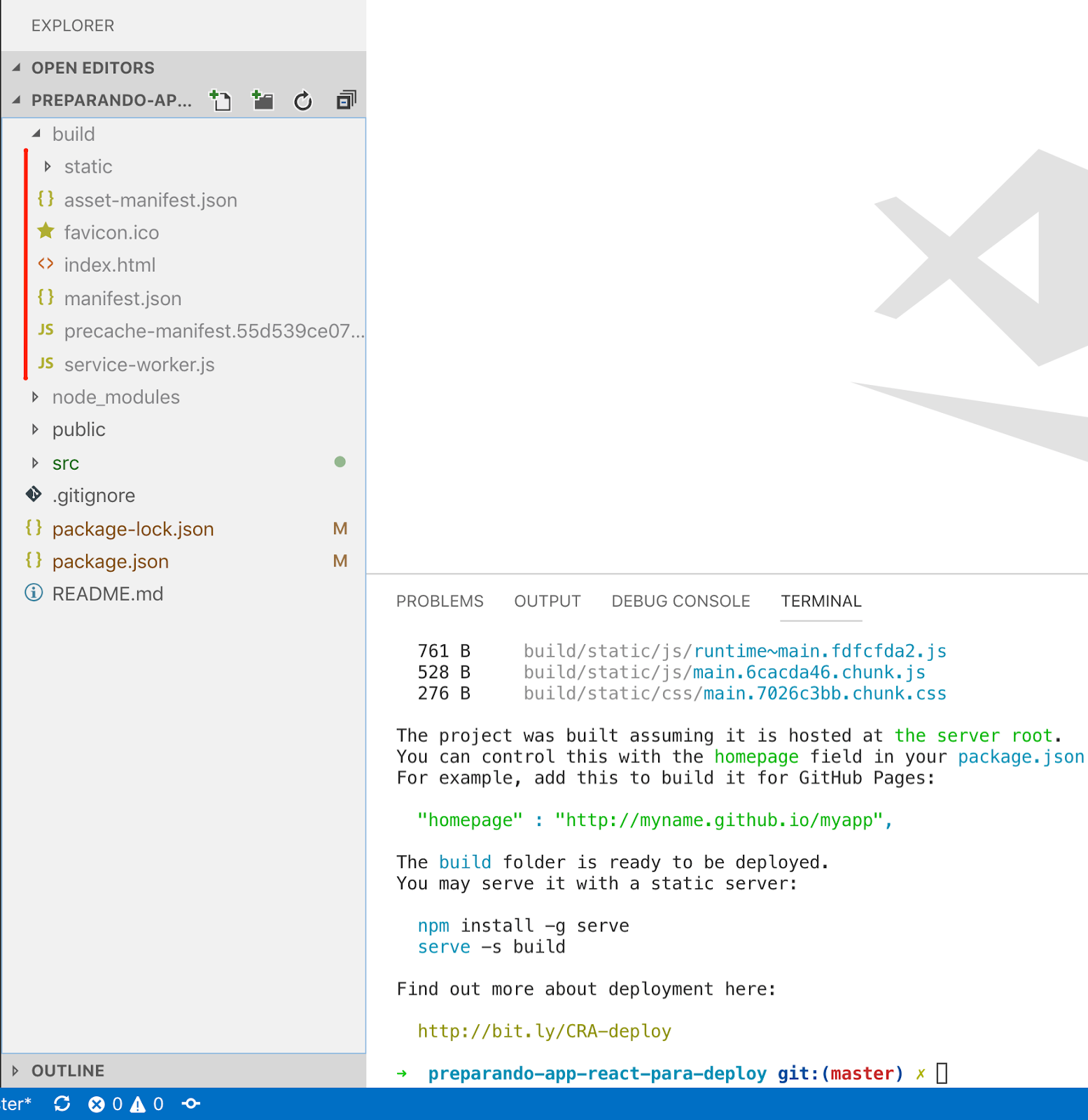The image size is (1088, 1120).
Task: Switch to the Problems tab
Action: 440,601
